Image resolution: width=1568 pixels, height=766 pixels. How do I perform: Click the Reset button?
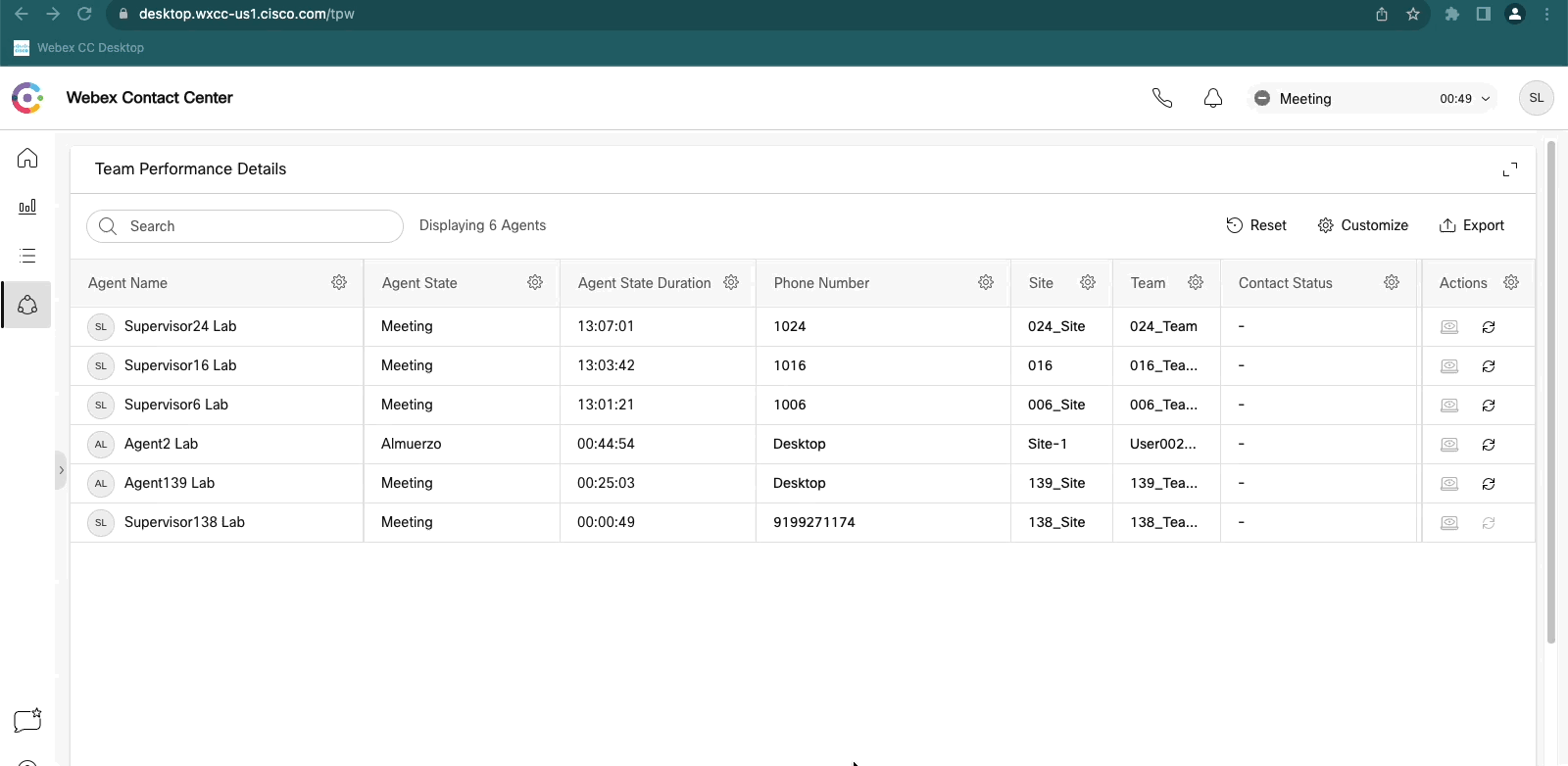pos(1256,225)
